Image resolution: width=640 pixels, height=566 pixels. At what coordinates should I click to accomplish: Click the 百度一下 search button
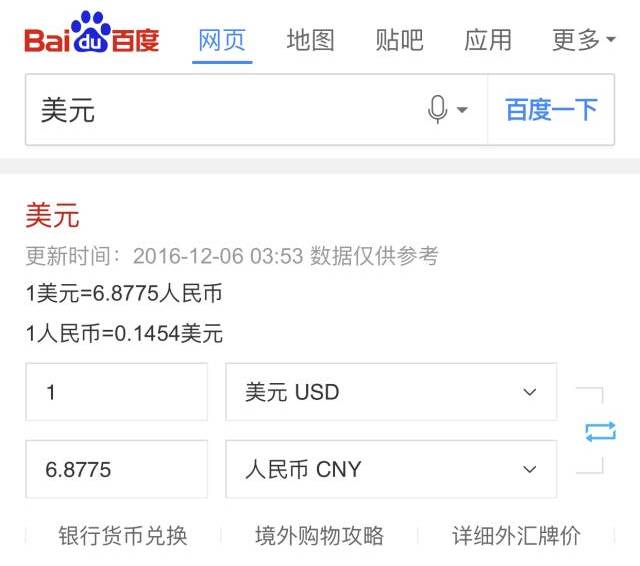click(551, 109)
